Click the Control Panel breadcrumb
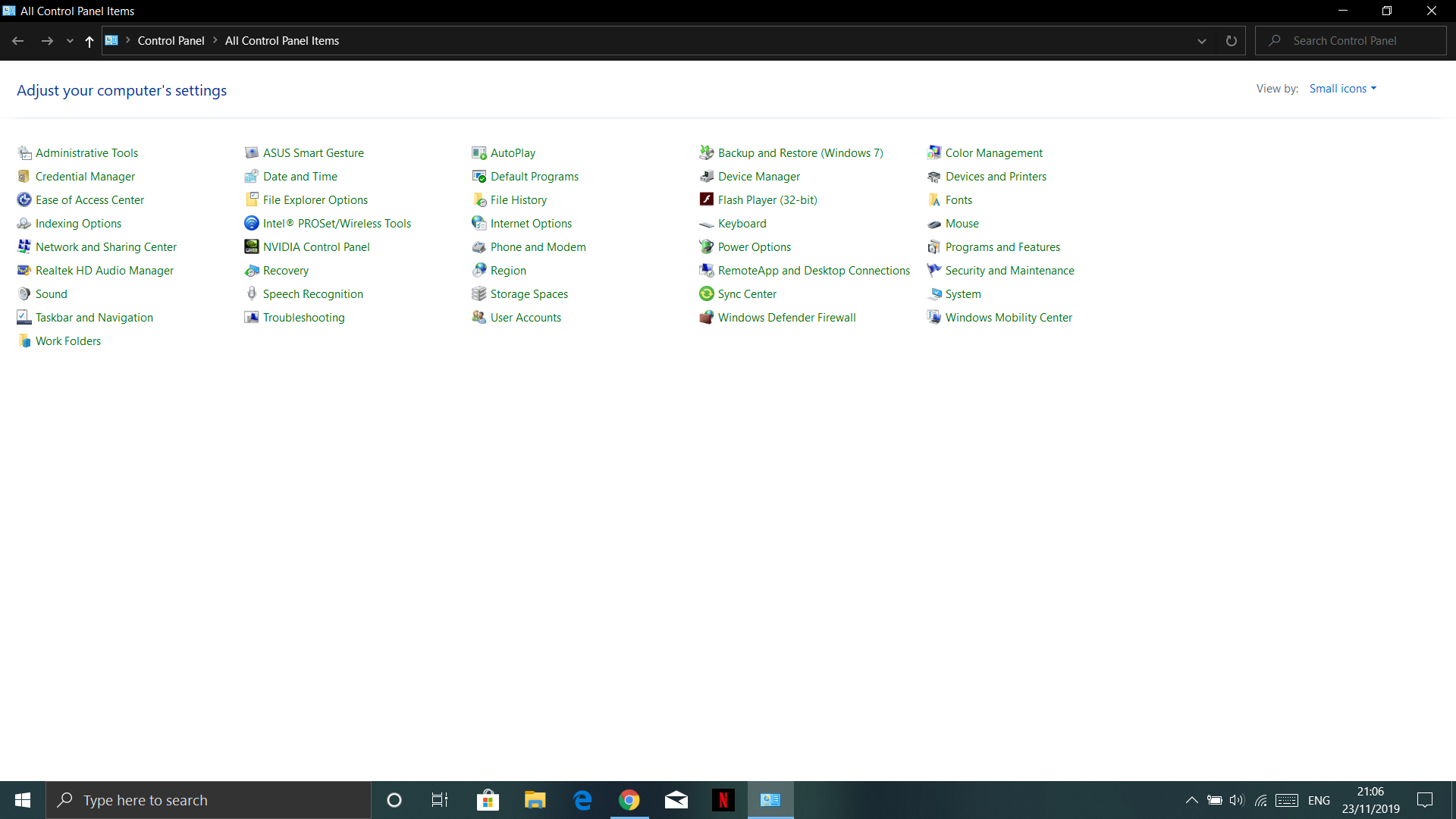 171,41
